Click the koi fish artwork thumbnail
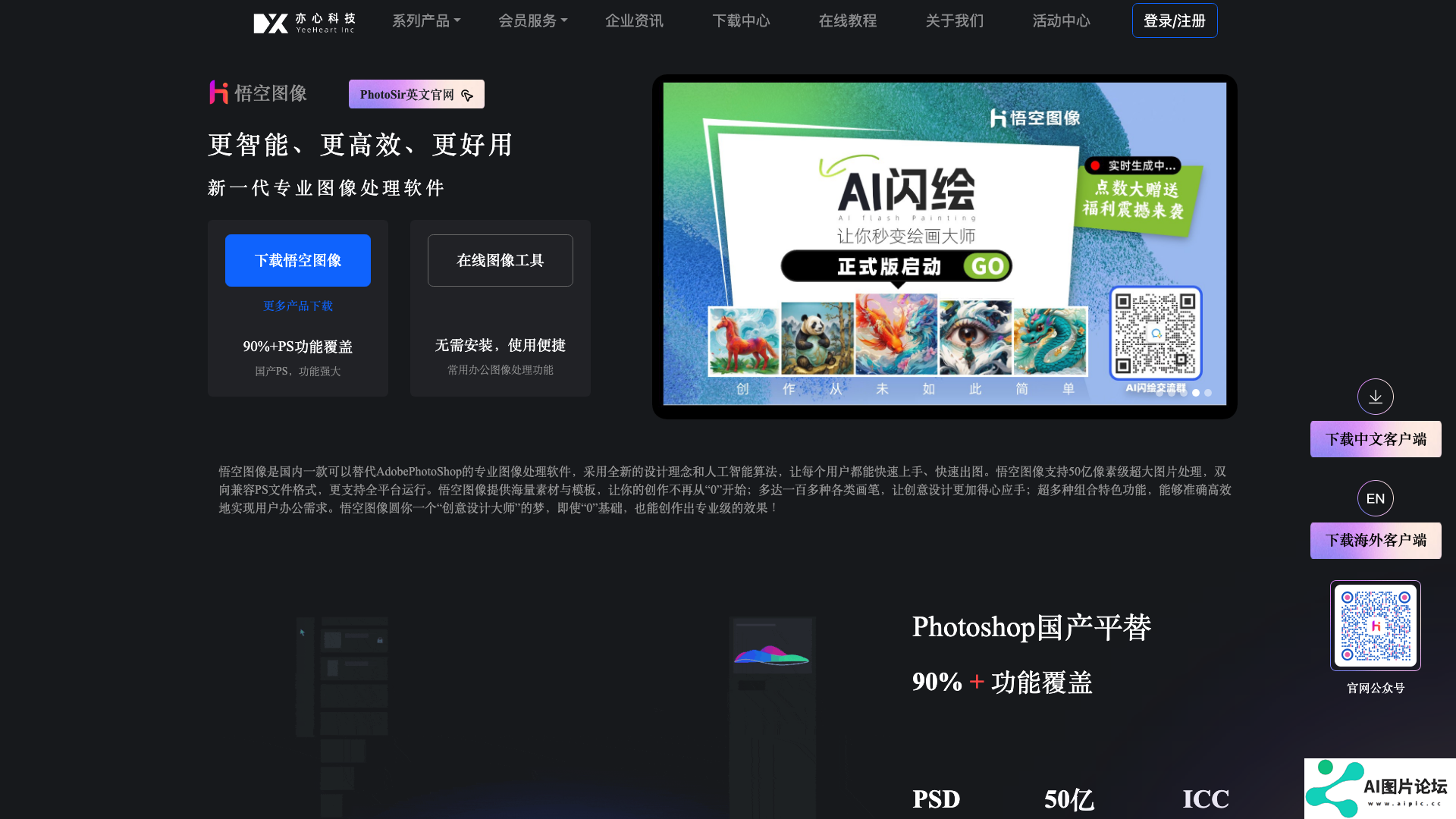Viewport: 1456px width, 819px height. tap(896, 334)
